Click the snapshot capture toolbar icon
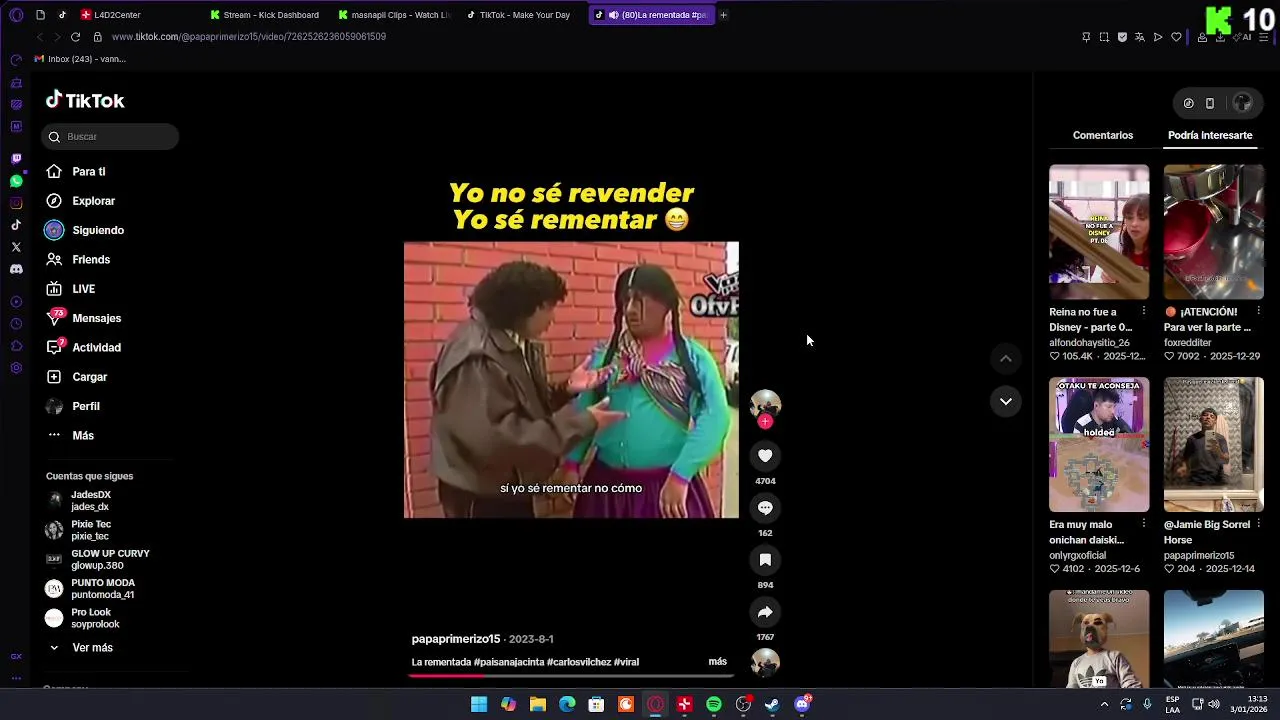 point(1104,37)
